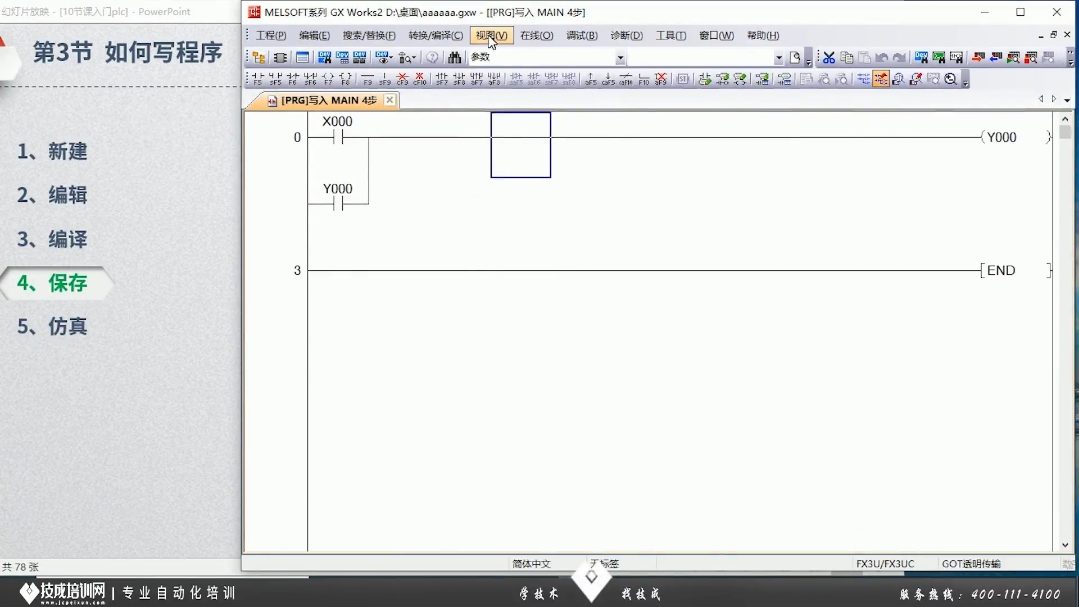Click the page preview icon beside the combo box
The image size is (1079, 607).
pos(795,58)
